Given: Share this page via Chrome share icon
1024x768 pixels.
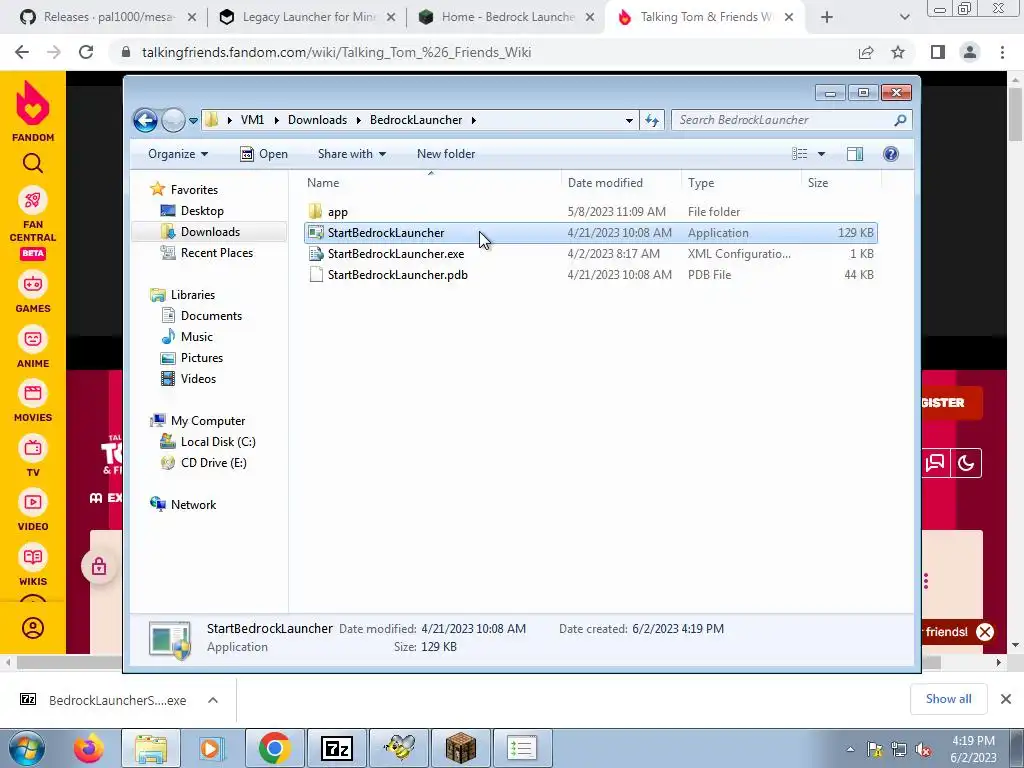Looking at the screenshot, I should tap(866, 52).
